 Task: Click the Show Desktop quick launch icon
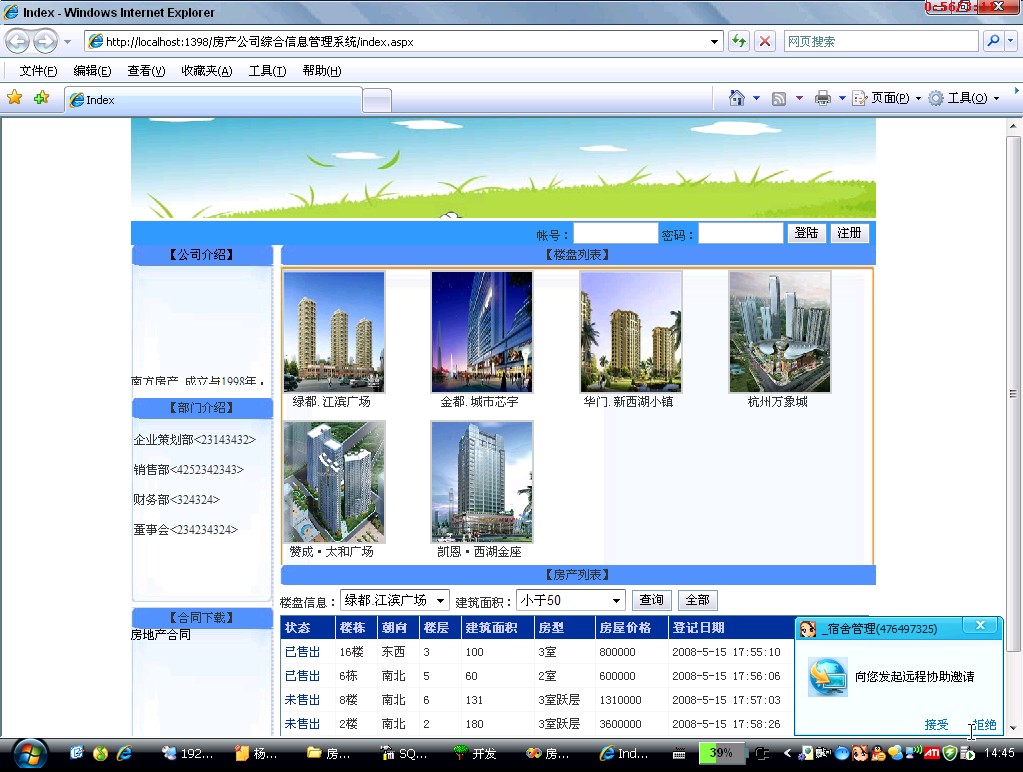(x=76, y=753)
